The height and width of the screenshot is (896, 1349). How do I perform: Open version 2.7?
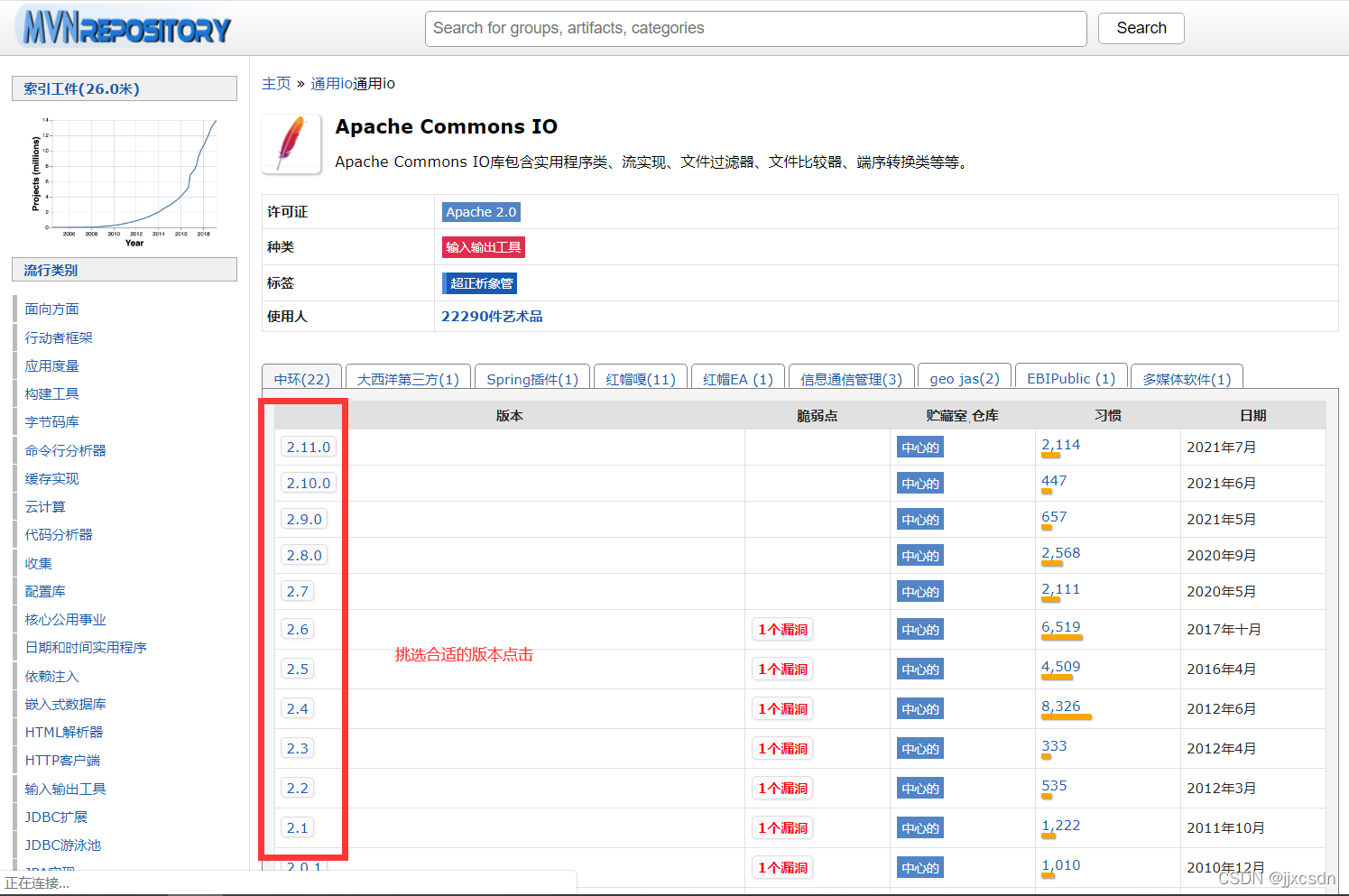coord(298,592)
